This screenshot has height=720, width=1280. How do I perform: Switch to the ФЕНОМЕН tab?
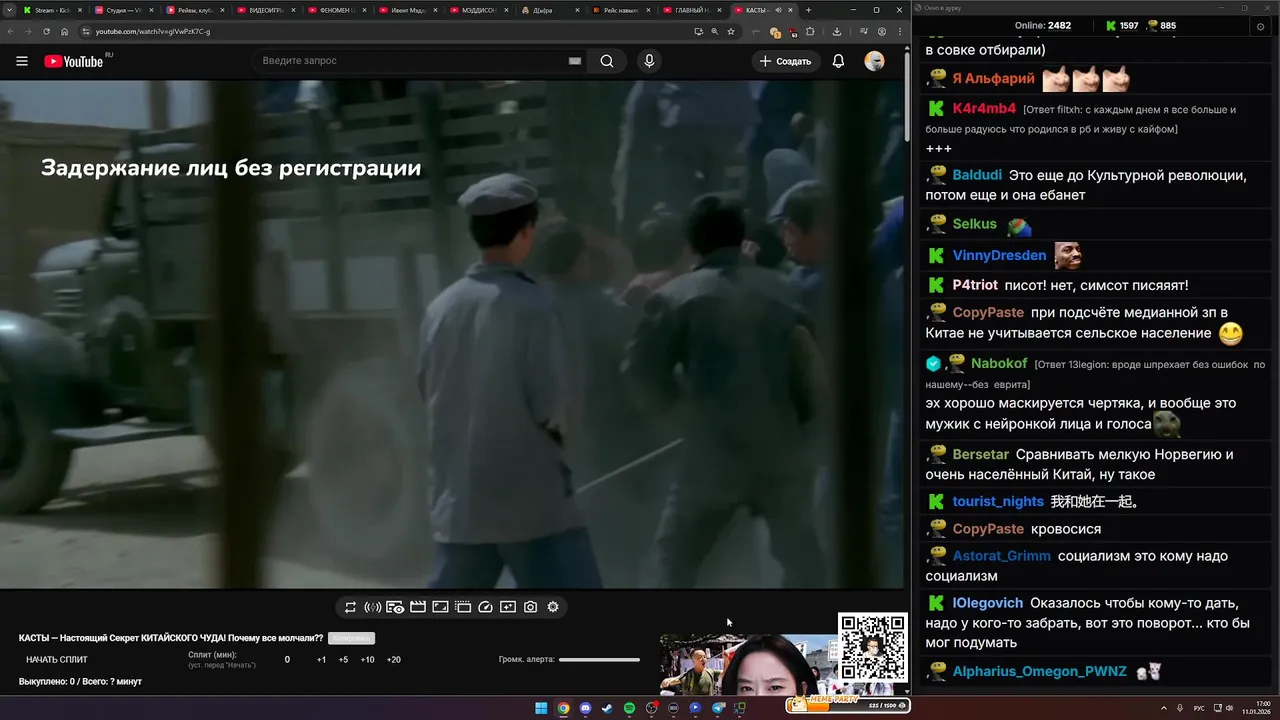[337, 10]
